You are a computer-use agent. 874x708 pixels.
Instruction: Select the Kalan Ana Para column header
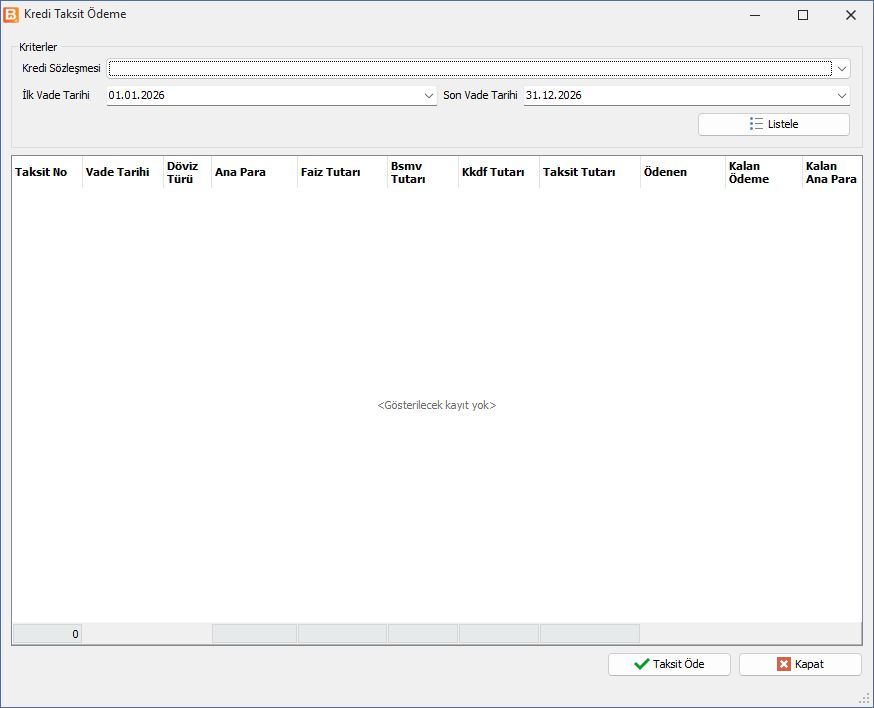(832, 172)
